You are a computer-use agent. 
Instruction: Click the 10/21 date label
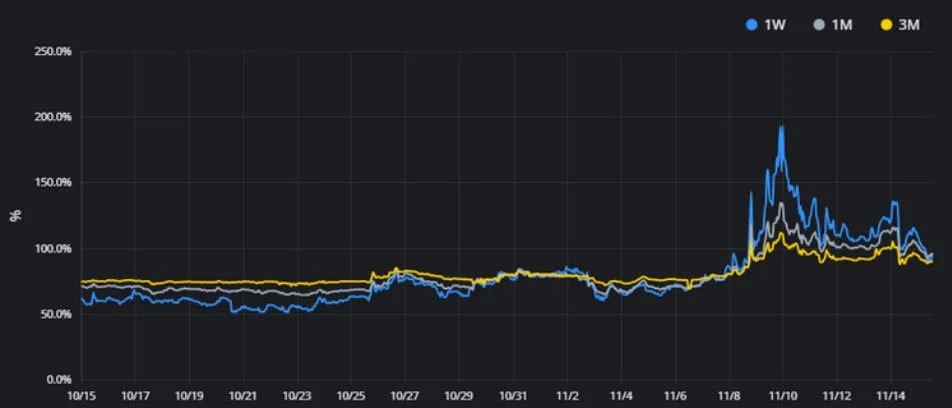pyautogui.click(x=243, y=395)
